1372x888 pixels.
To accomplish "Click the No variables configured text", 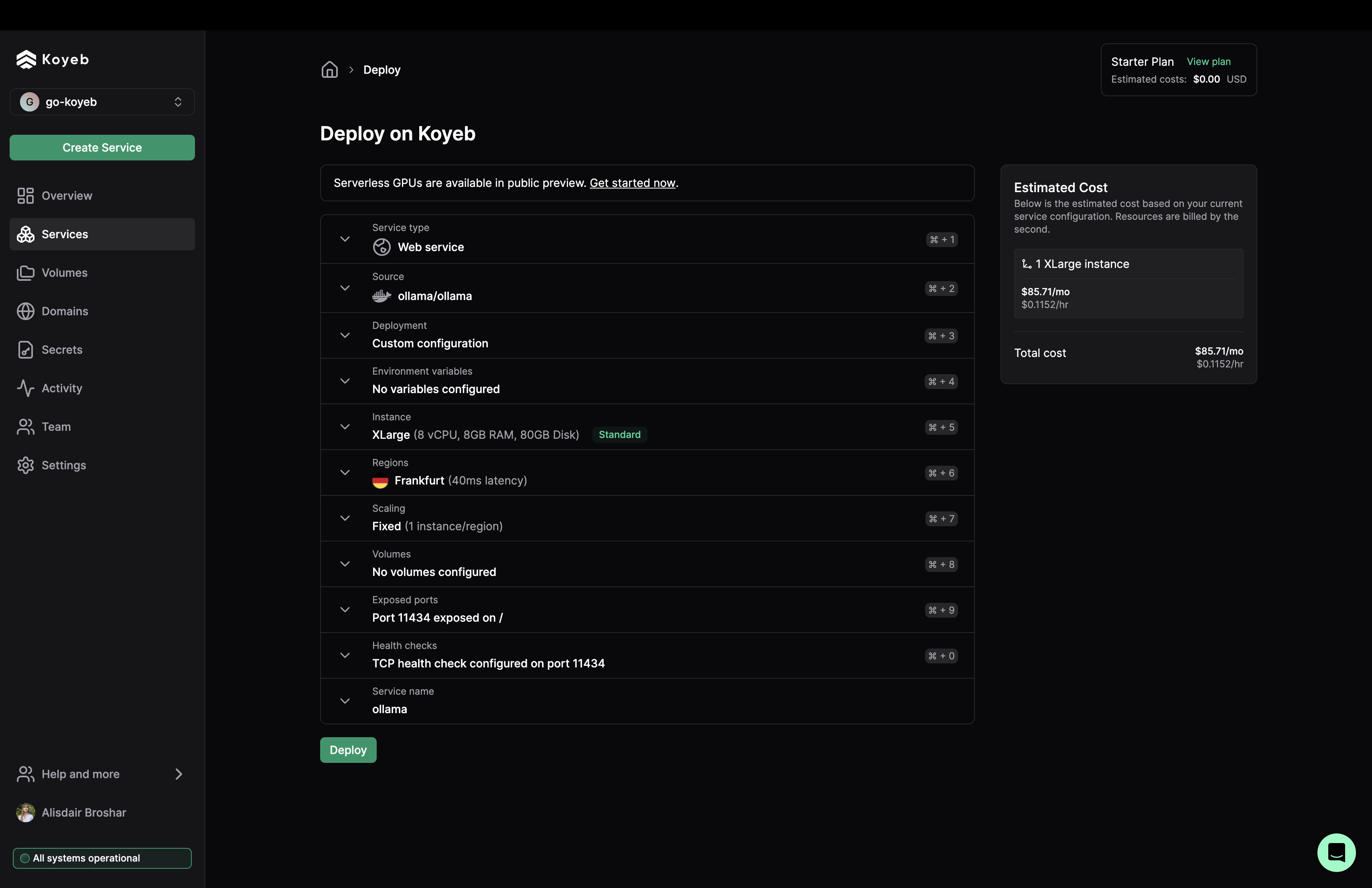I will pos(436,389).
